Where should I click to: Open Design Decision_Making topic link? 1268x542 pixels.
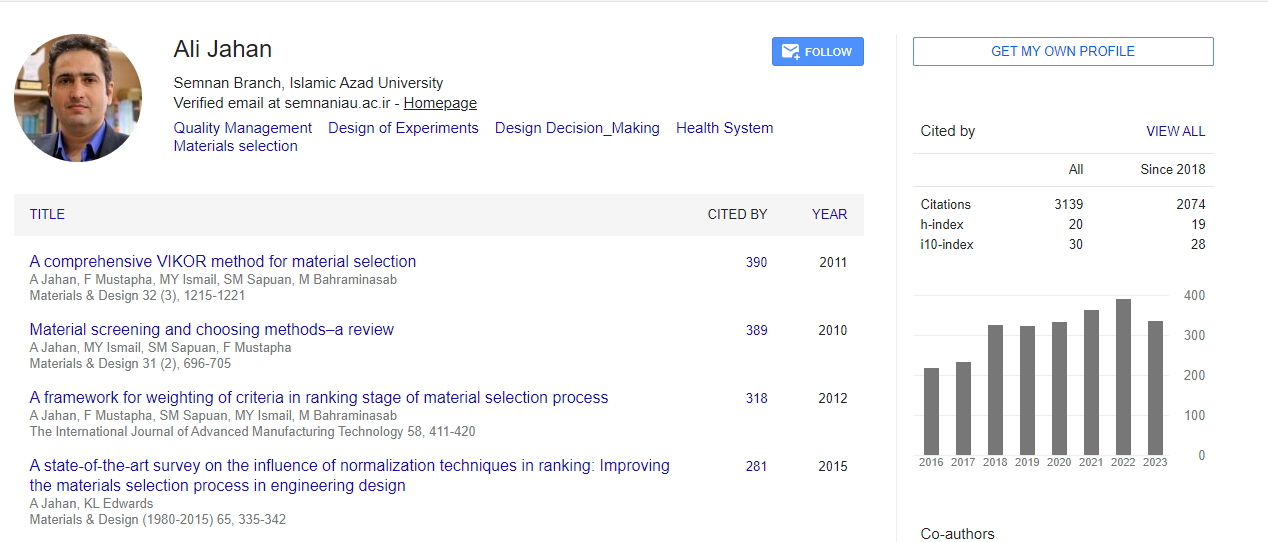pyautogui.click(x=577, y=128)
